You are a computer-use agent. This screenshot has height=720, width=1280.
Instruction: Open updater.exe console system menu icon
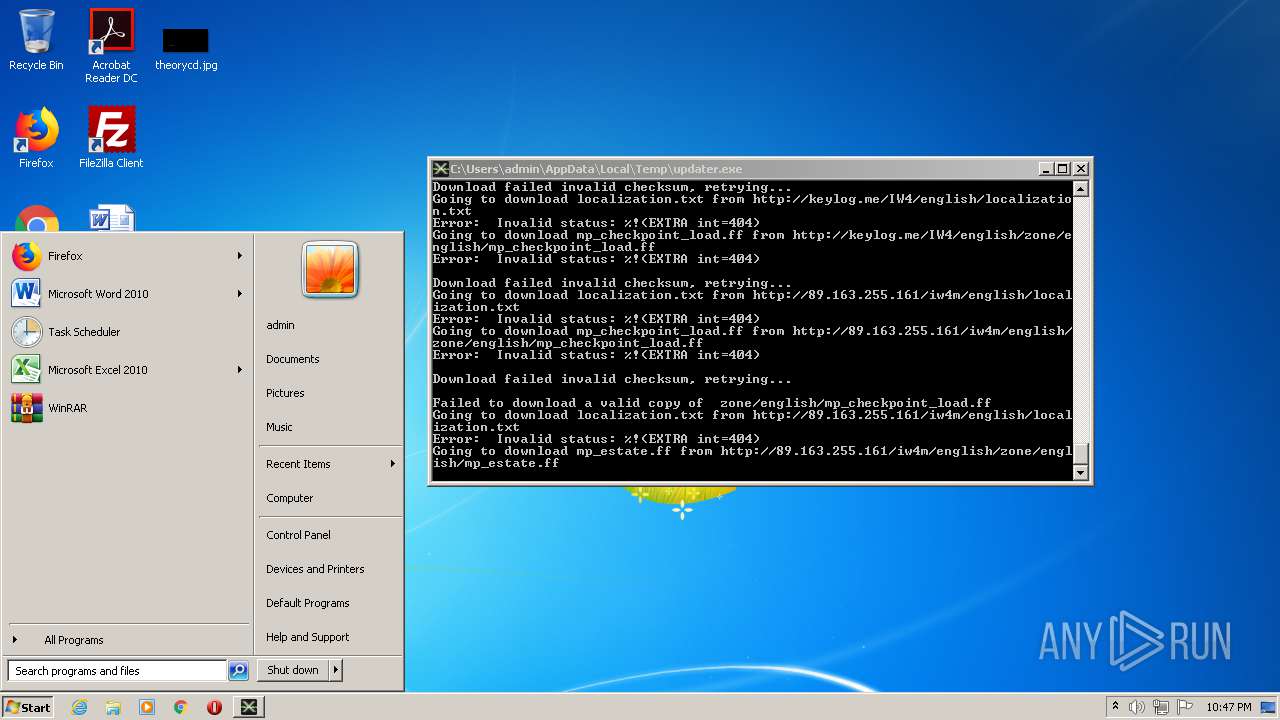(440, 169)
